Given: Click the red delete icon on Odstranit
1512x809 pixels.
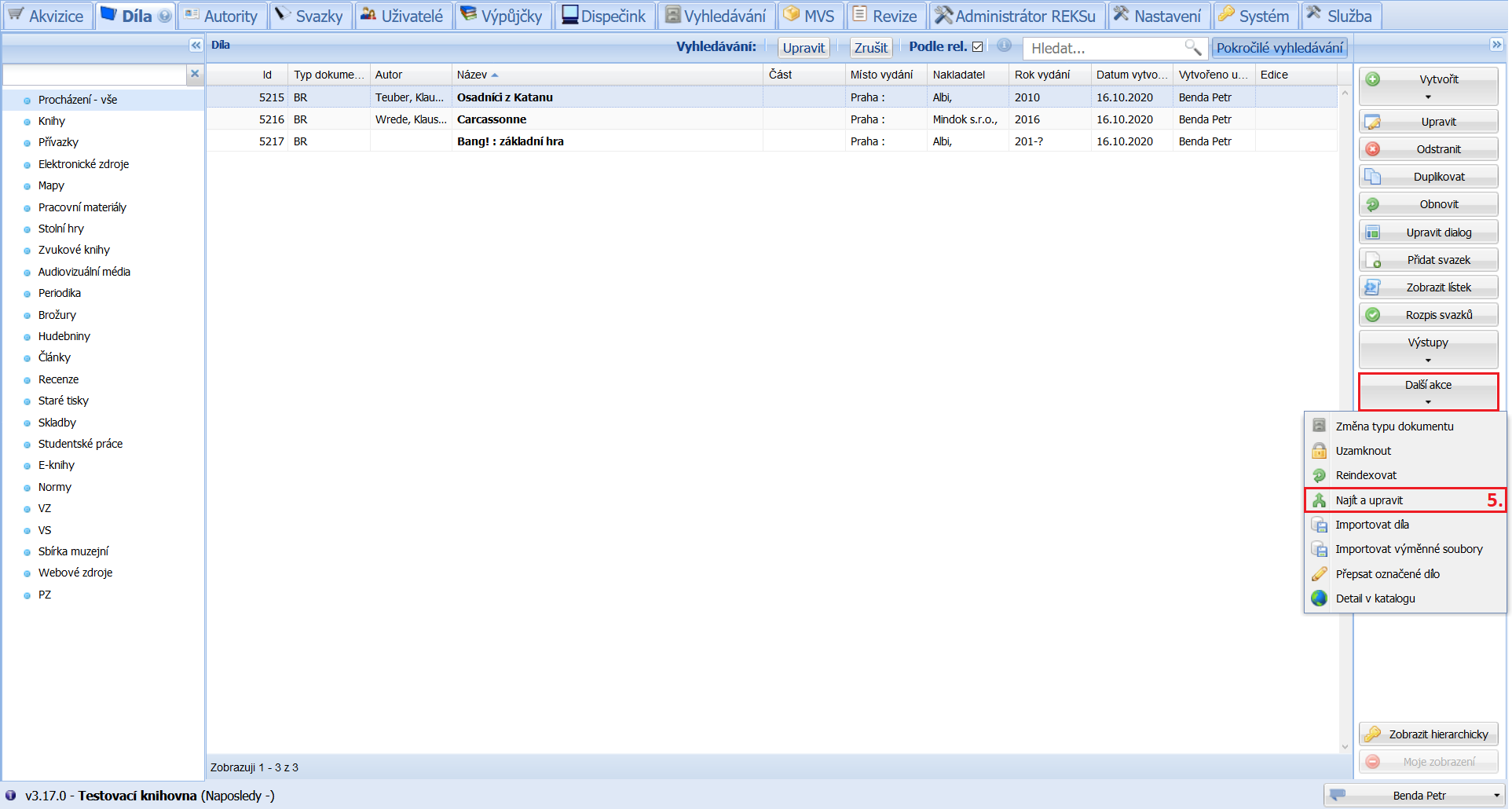Looking at the screenshot, I should (1373, 149).
